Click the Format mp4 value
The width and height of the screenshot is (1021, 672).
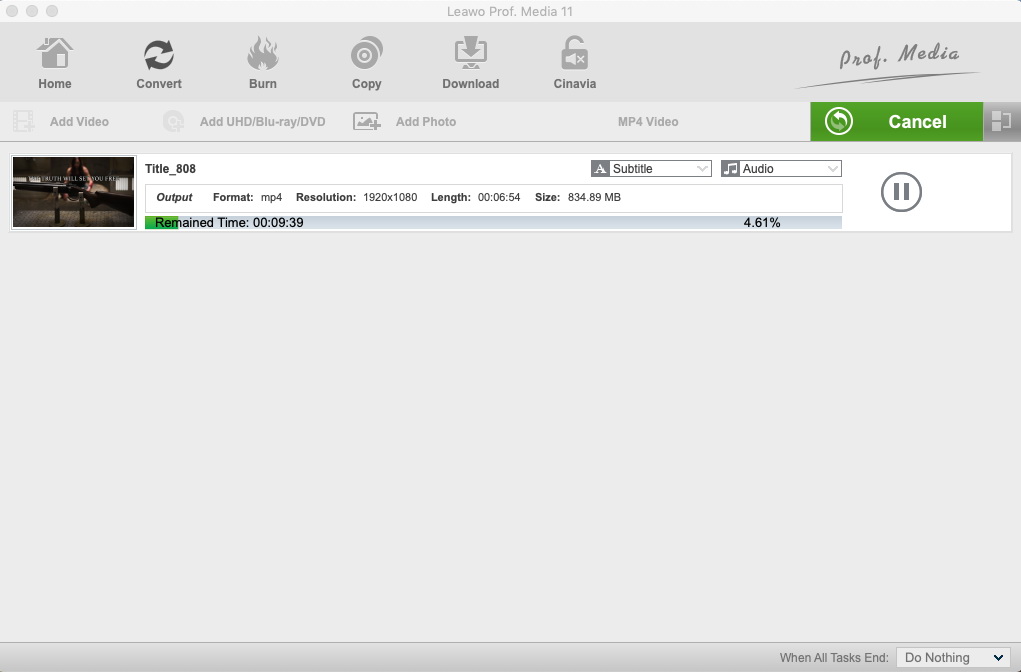pyautogui.click(x=272, y=197)
